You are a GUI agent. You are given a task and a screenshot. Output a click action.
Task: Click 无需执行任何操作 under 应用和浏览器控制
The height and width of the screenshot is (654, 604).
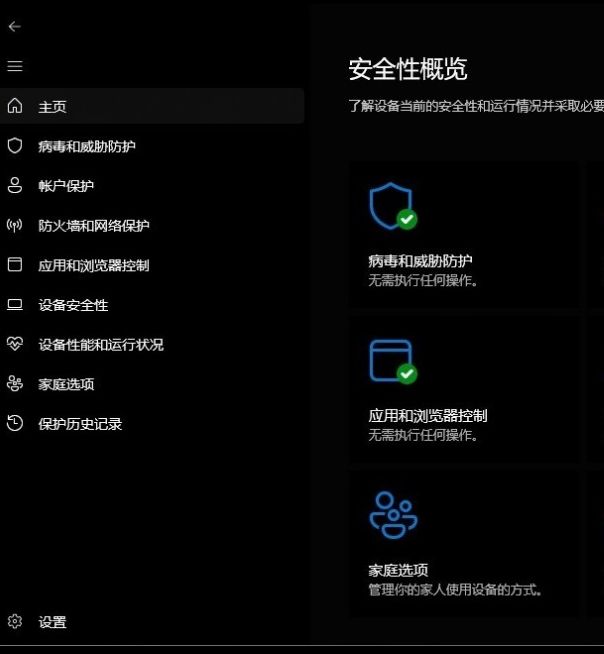pos(423,435)
